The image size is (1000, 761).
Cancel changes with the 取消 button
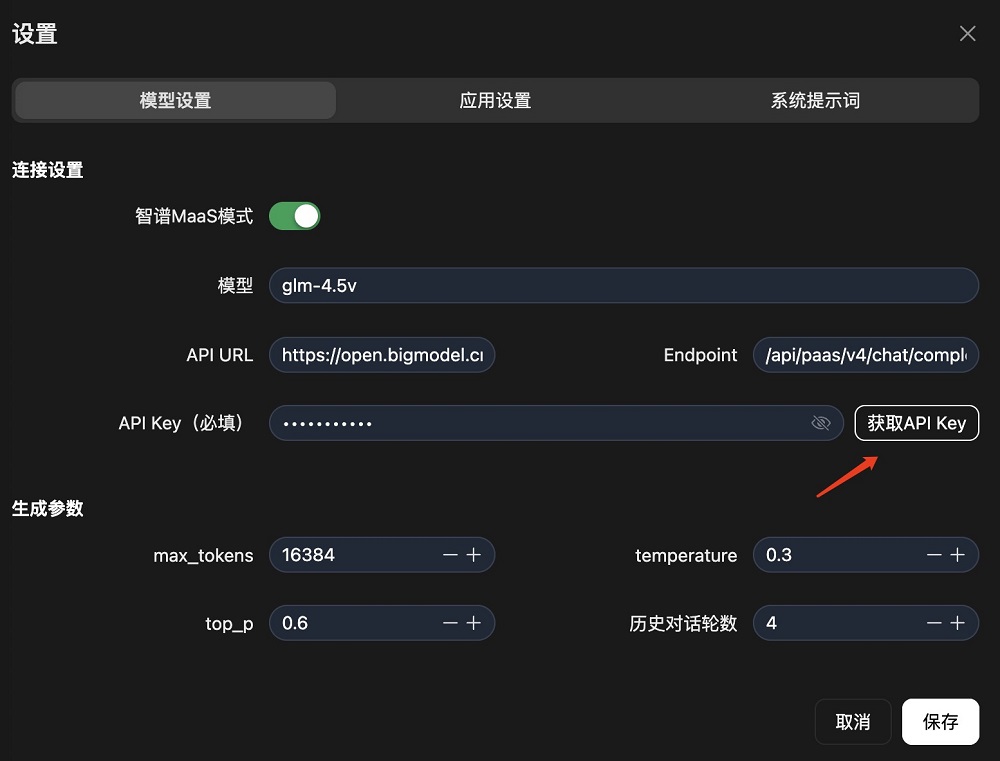[x=852, y=722]
